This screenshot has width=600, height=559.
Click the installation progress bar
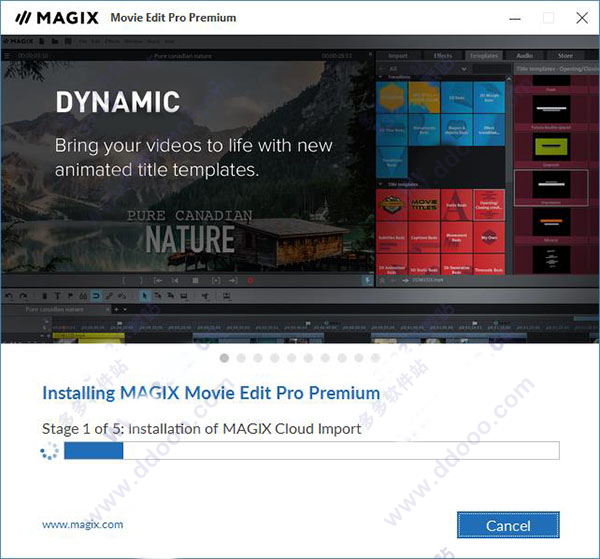311,450
